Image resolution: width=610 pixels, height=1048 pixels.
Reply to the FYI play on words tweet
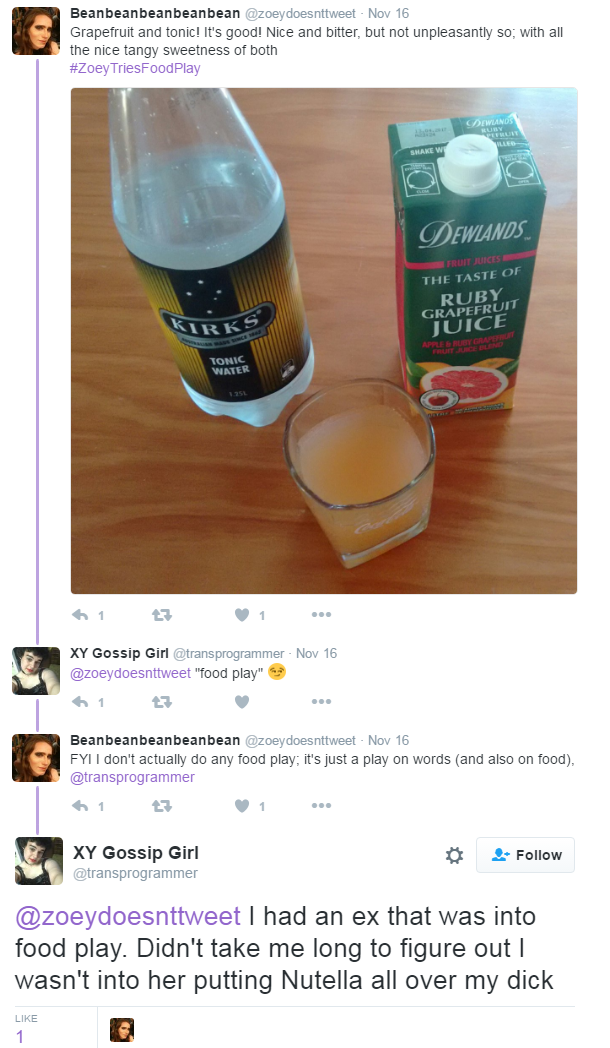click(80, 806)
